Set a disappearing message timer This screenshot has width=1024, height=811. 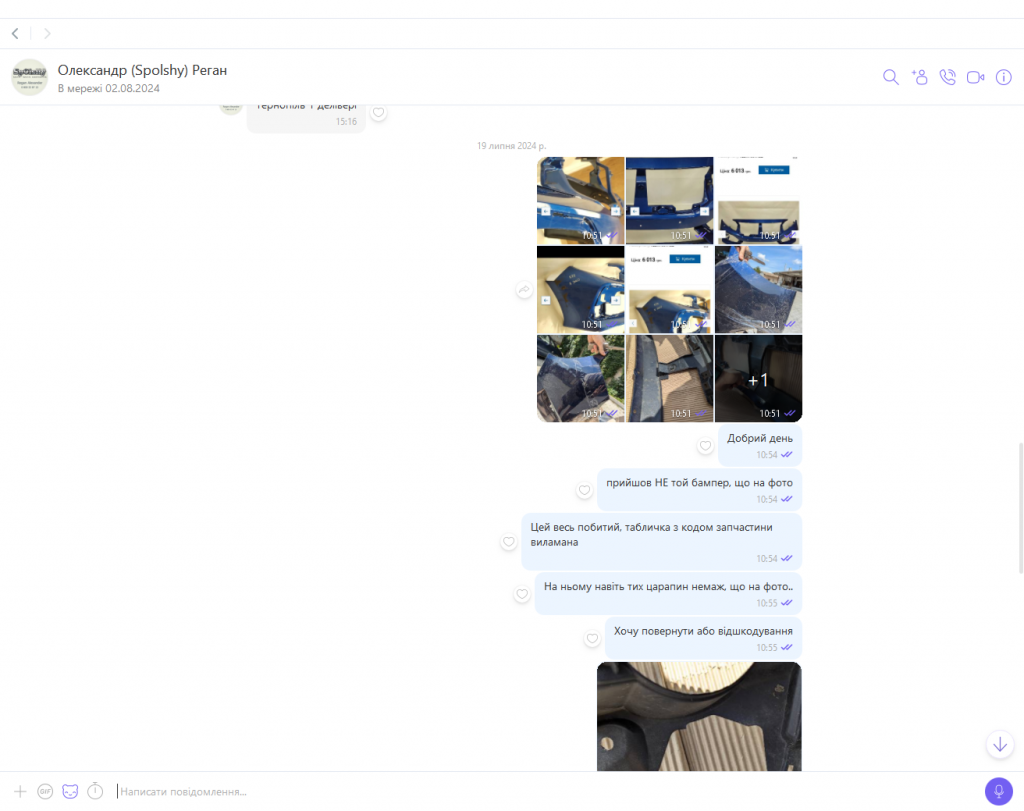click(x=95, y=791)
